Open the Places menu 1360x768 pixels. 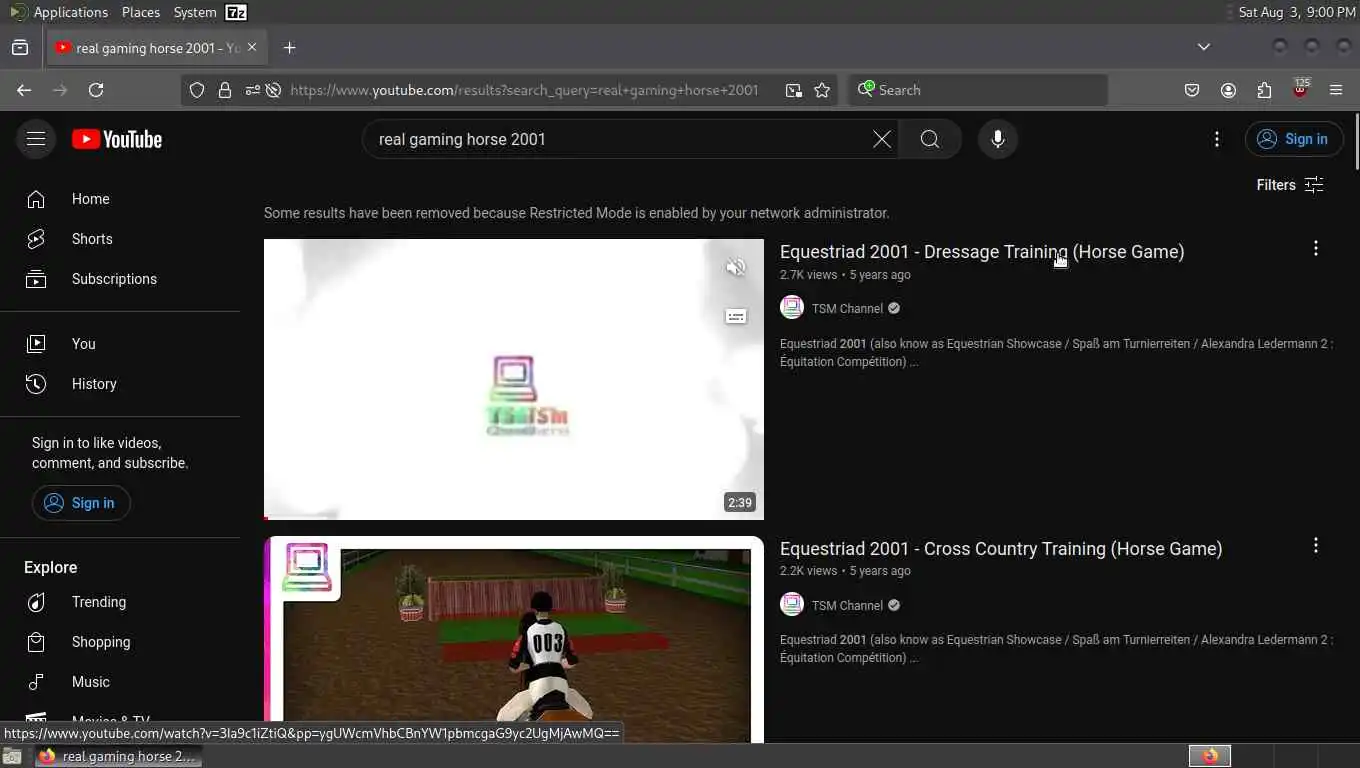point(141,12)
